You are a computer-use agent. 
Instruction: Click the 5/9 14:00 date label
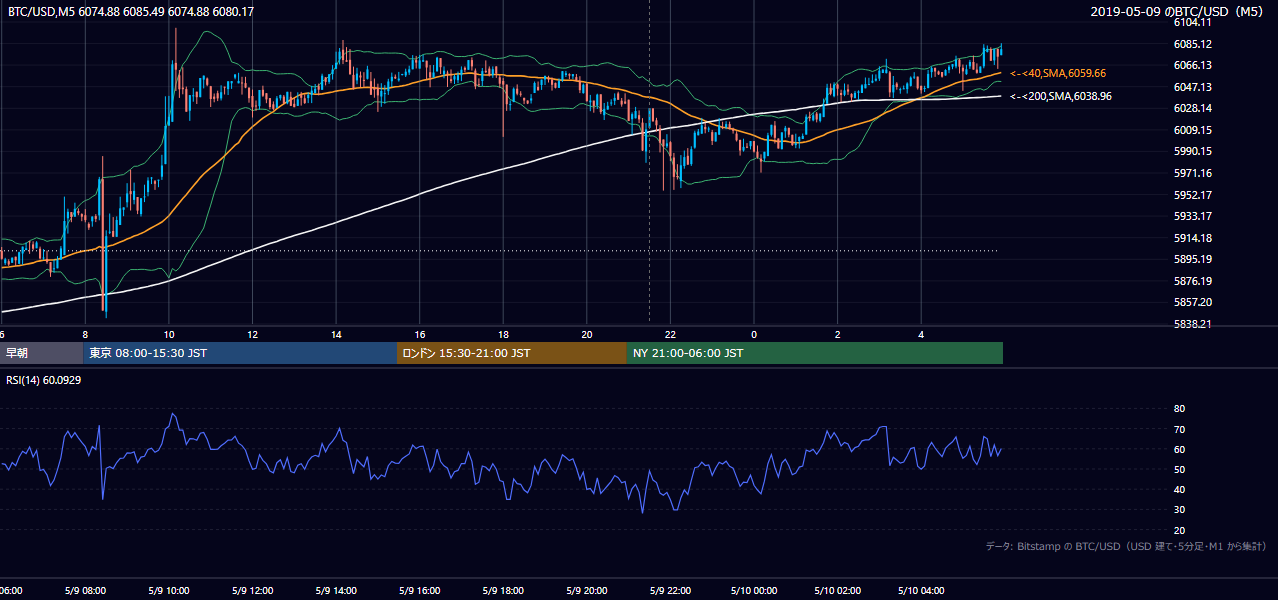tap(336, 591)
